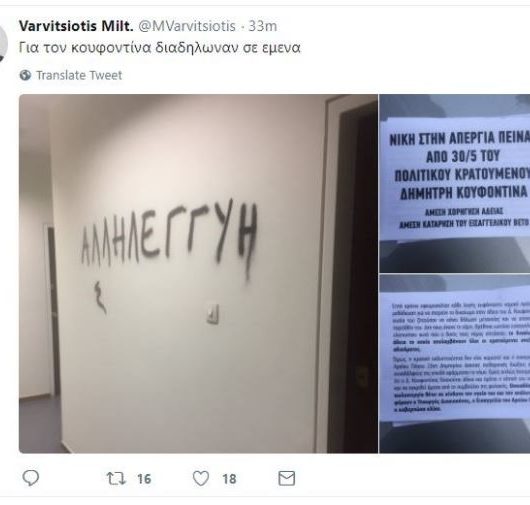
Task: Click the ΔΗΜΗΤΡΗ ΚΟΥΦΟΝΤΙΝΑ poster heading
Action: [x=463, y=193]
